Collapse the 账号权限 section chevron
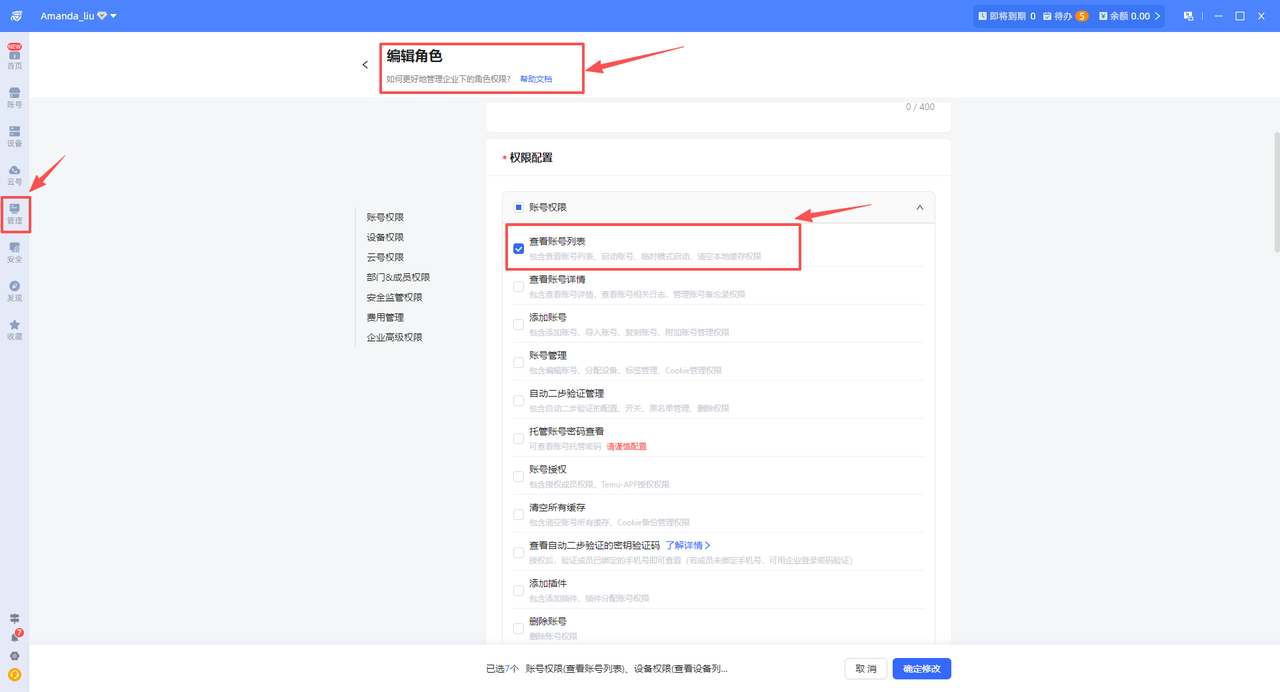The image size is (1280, 692). click(920, 207)
